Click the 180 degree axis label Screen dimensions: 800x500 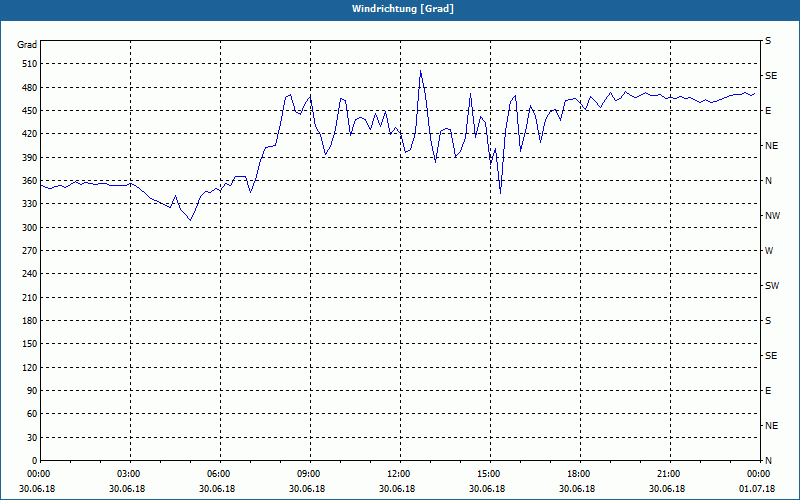pyautogui.click(x=30, y=321)
